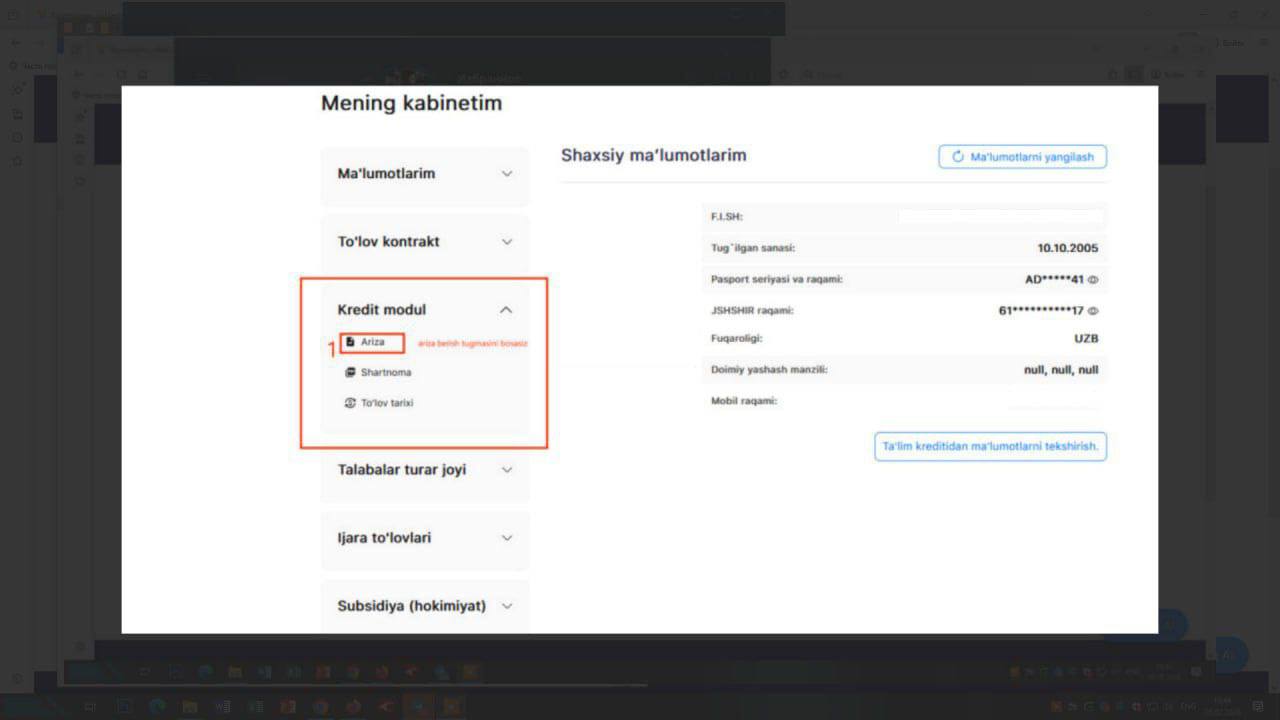Reveal passport number with its eye icon
The height and width of the screenshot is (720, 1280).
click(1093, 280)
